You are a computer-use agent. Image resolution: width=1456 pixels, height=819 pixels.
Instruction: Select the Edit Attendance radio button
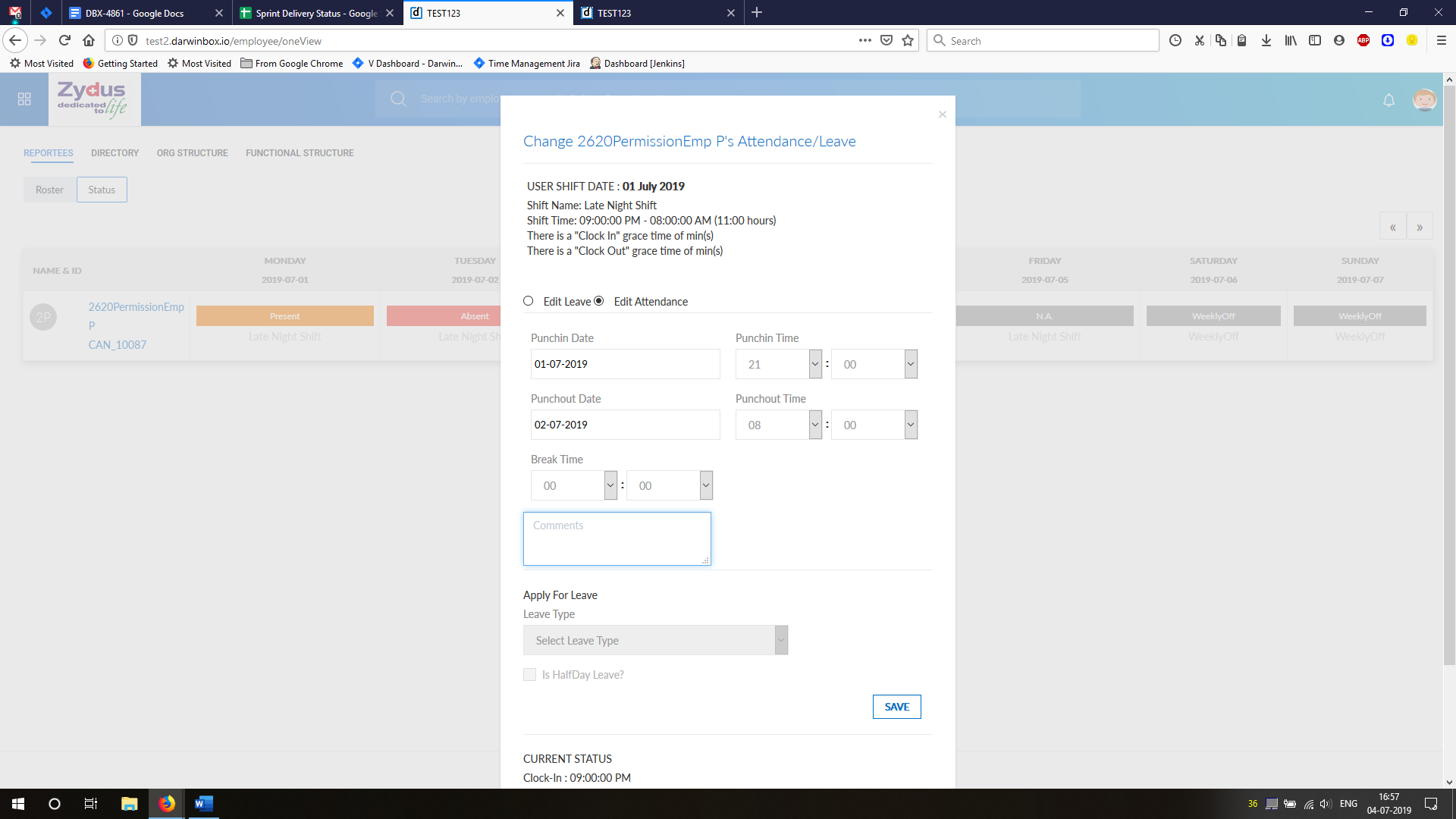(x=599, y=301)
